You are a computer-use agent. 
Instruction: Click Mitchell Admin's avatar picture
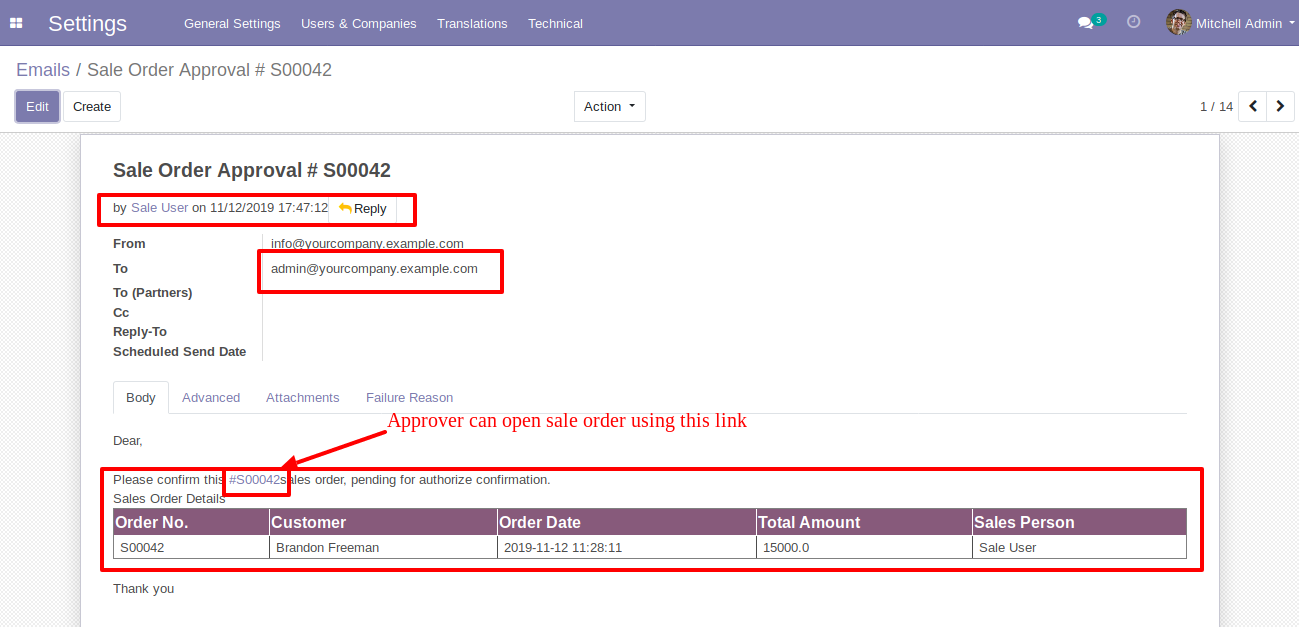tap(1178, 22)
